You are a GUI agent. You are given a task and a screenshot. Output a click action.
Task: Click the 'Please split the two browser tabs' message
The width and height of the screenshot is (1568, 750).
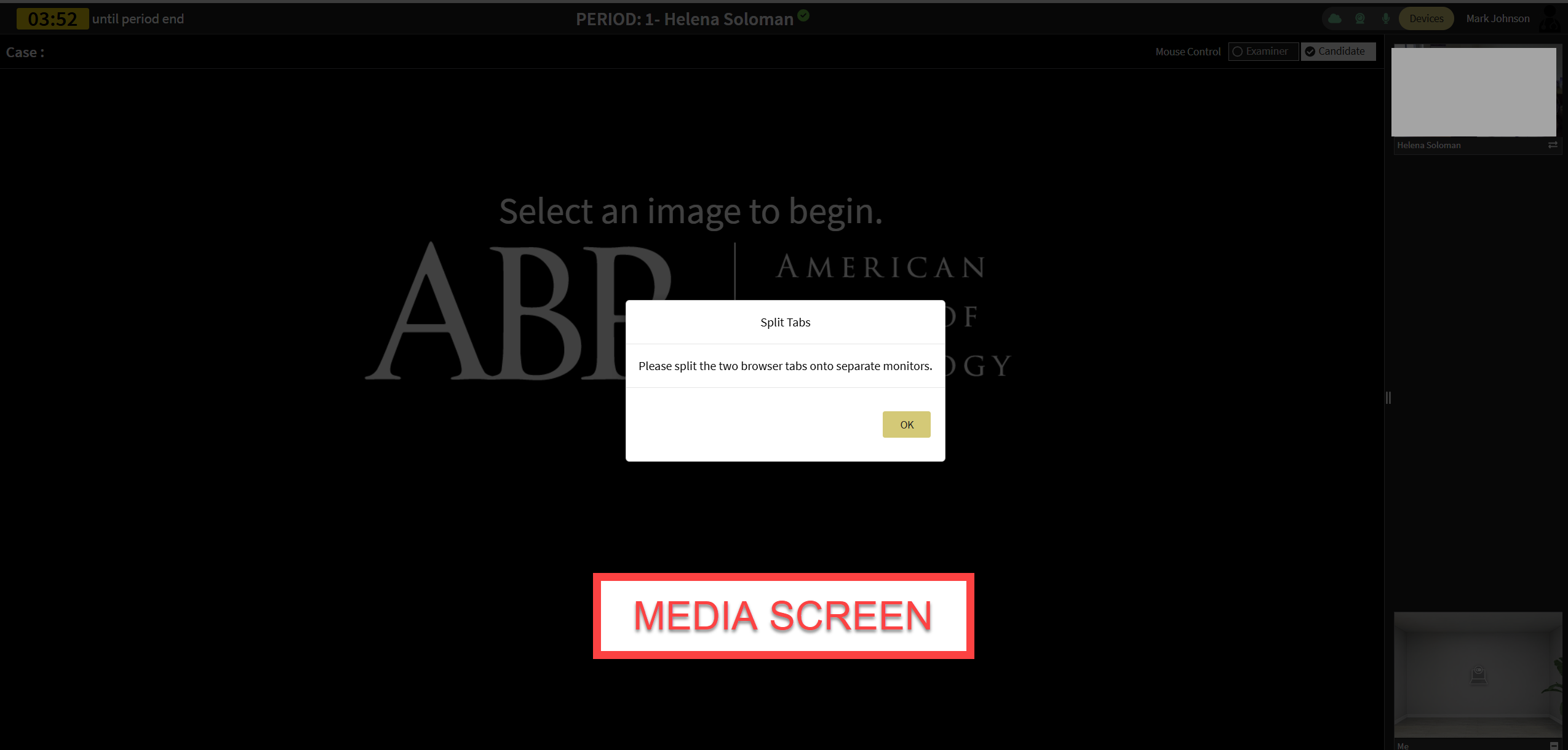[x=785, y=366]
